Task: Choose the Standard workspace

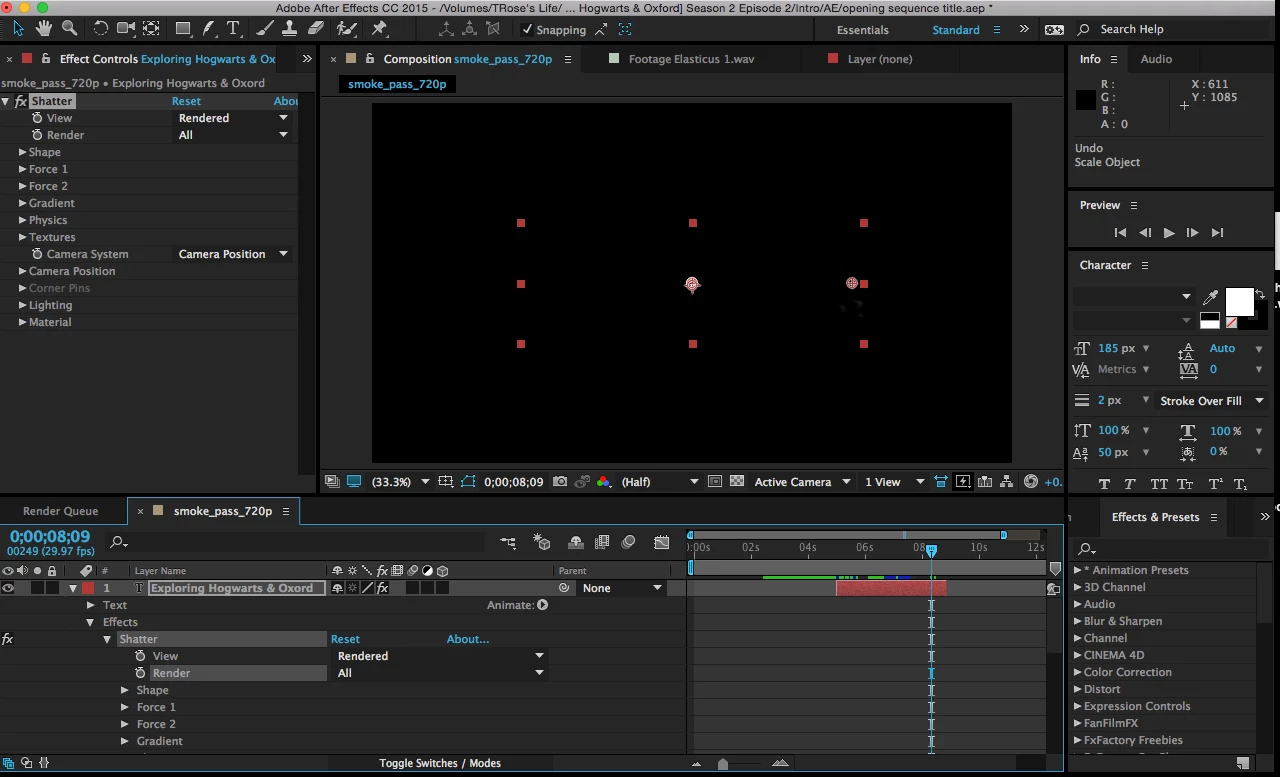Action: click(956, 30)
